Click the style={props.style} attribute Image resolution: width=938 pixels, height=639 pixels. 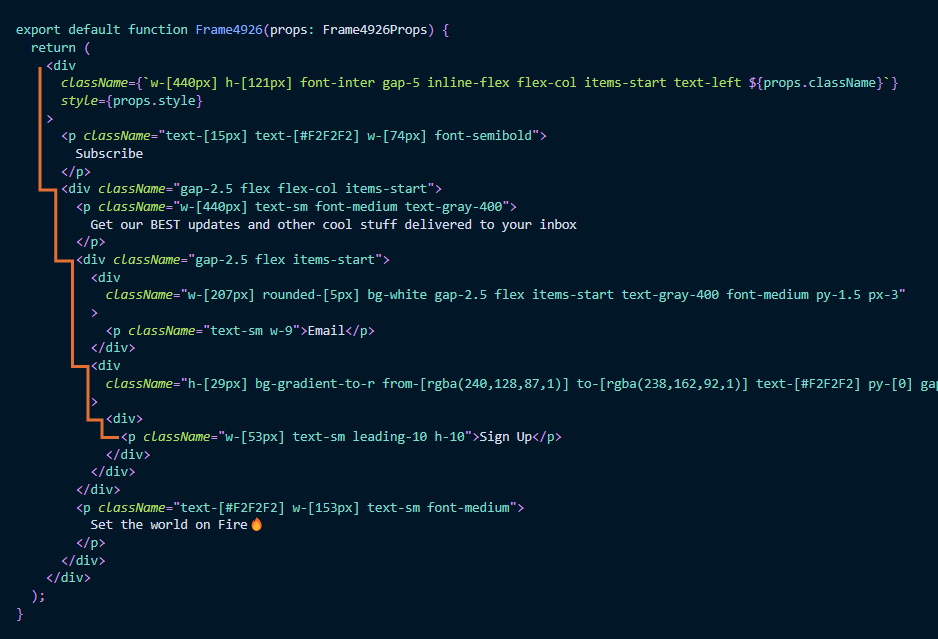coord(132,101)
